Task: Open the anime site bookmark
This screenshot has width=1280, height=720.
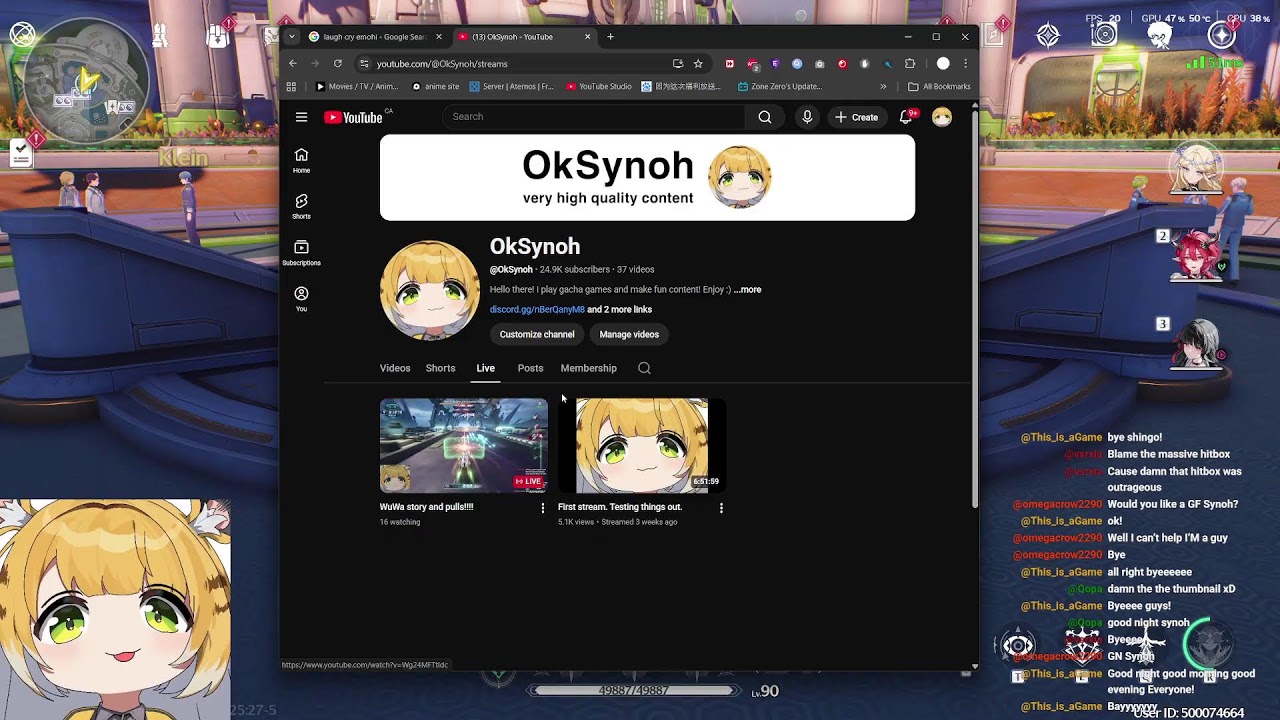Action: click(435, 87)
